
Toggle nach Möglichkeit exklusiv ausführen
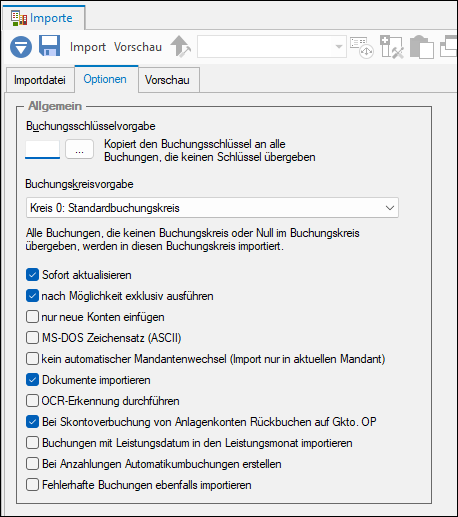point(32,296)
